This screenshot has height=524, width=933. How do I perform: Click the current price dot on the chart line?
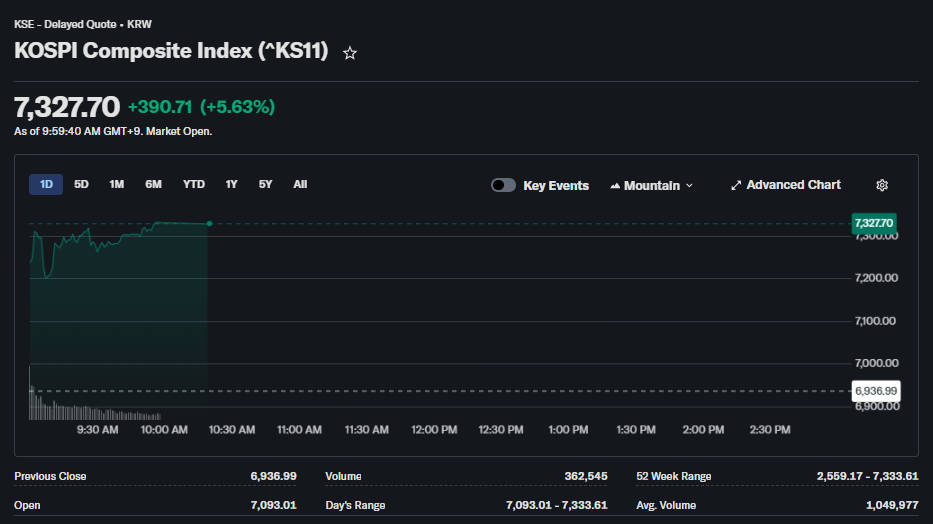point(209,224)
